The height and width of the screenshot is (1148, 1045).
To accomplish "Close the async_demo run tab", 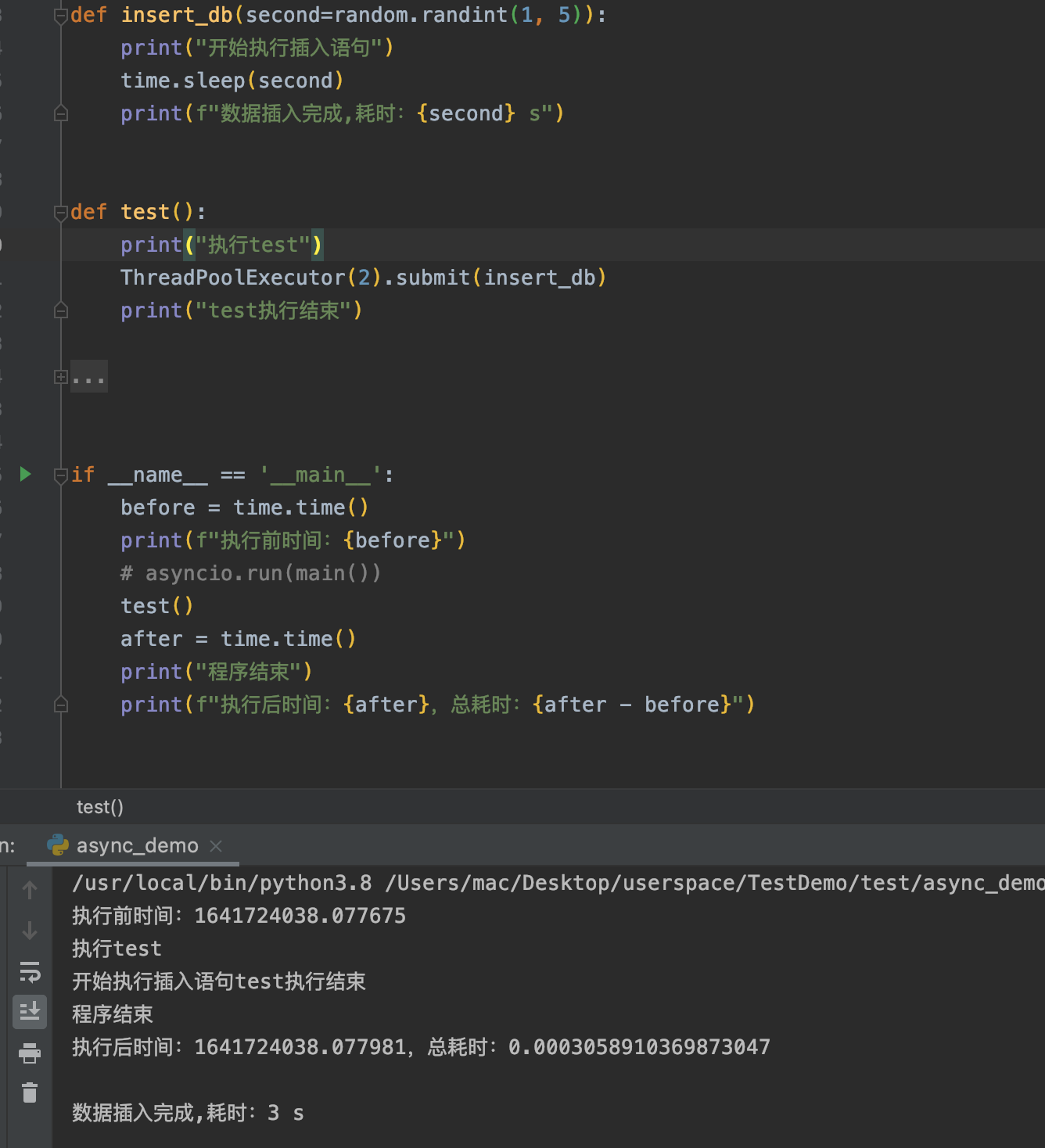I will click(x=217, y=846).
